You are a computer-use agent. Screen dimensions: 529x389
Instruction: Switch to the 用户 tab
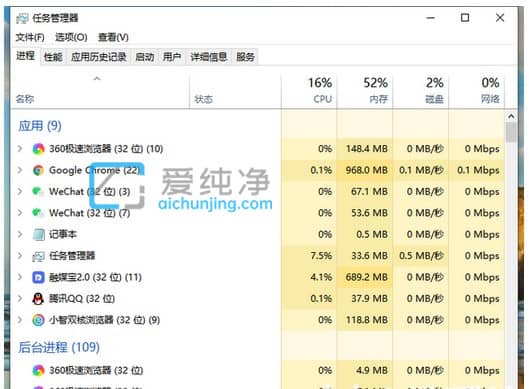[172, 57]
